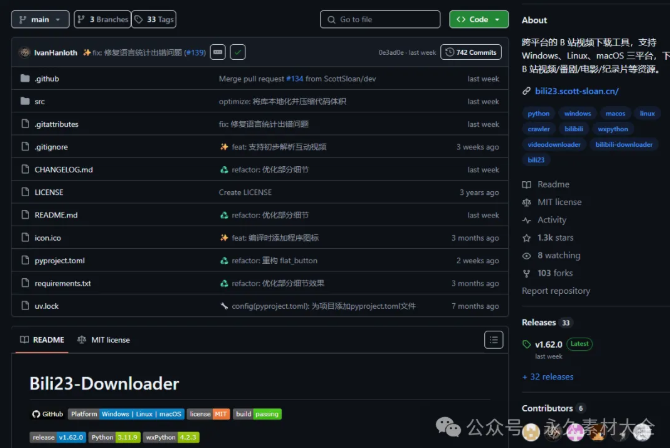
Task: Open the main branch dropdown
Action: (40, 19)
